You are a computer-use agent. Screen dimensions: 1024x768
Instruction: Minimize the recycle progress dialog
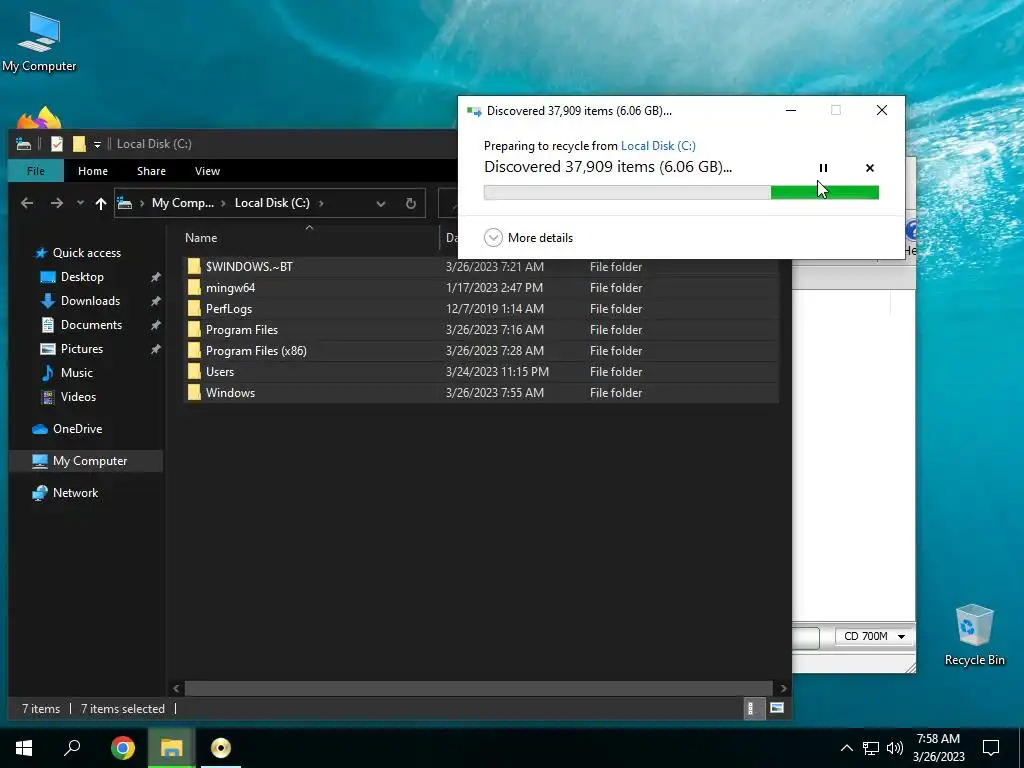pyautogui.click(x=790, y=110)
